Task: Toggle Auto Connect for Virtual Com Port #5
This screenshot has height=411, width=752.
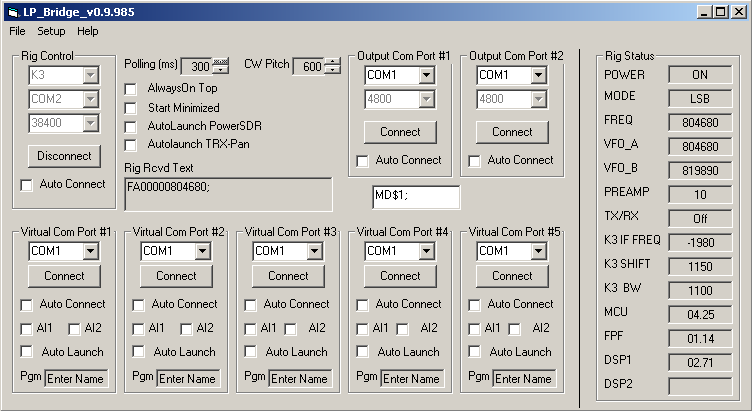Action: pyautogui.click(x=474, y=305)
